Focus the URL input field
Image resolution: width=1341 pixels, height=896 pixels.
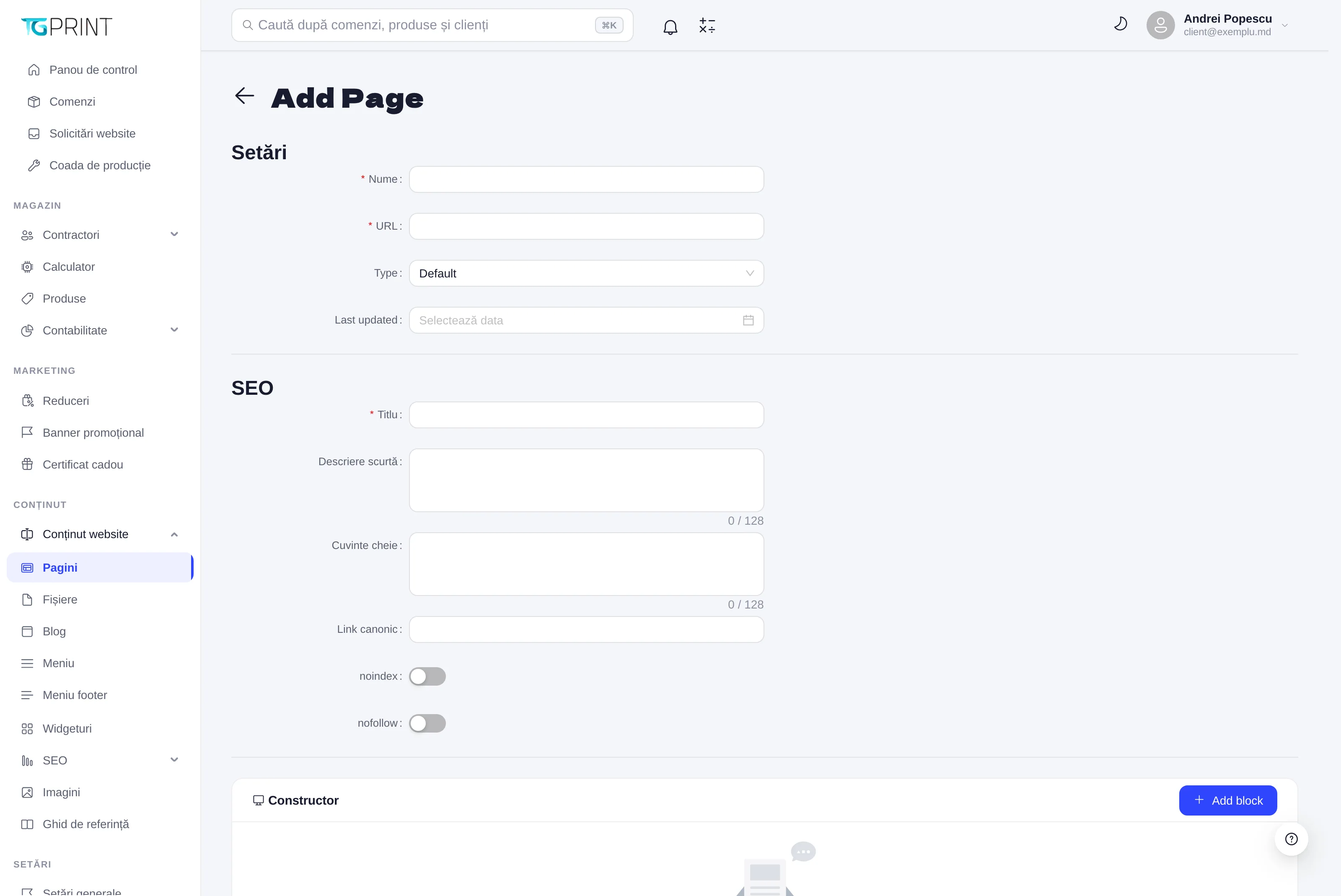pyautogui.click(x=586, y=226)
